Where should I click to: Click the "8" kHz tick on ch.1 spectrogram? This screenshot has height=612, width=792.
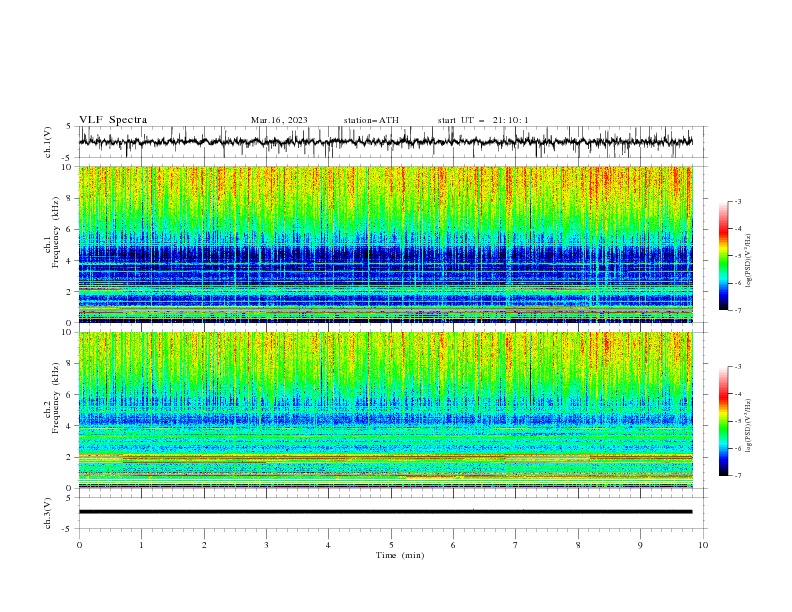click(x=69, y=198)
